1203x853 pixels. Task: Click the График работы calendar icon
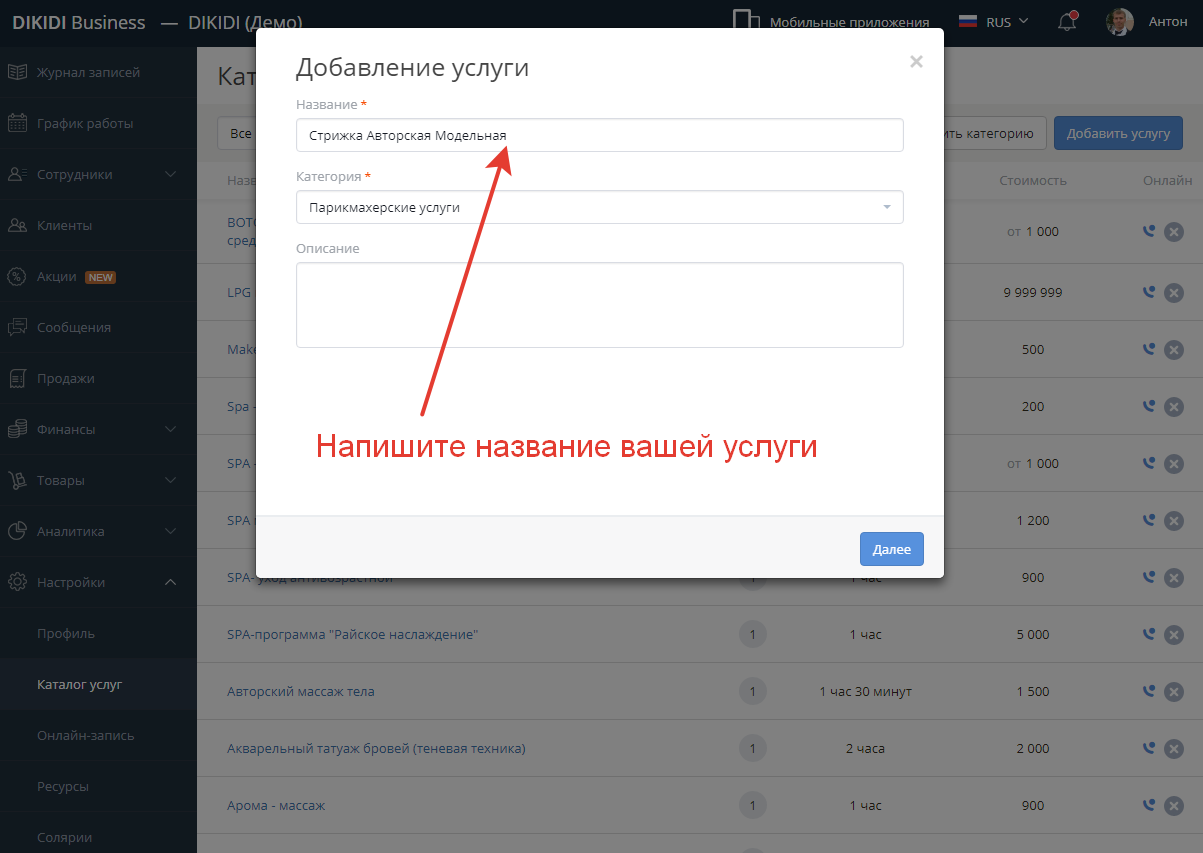(x=17, y=123)
